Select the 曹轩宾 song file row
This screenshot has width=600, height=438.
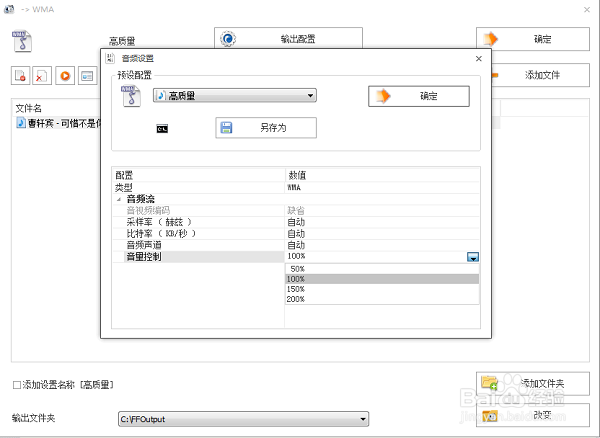coord(58,123)
